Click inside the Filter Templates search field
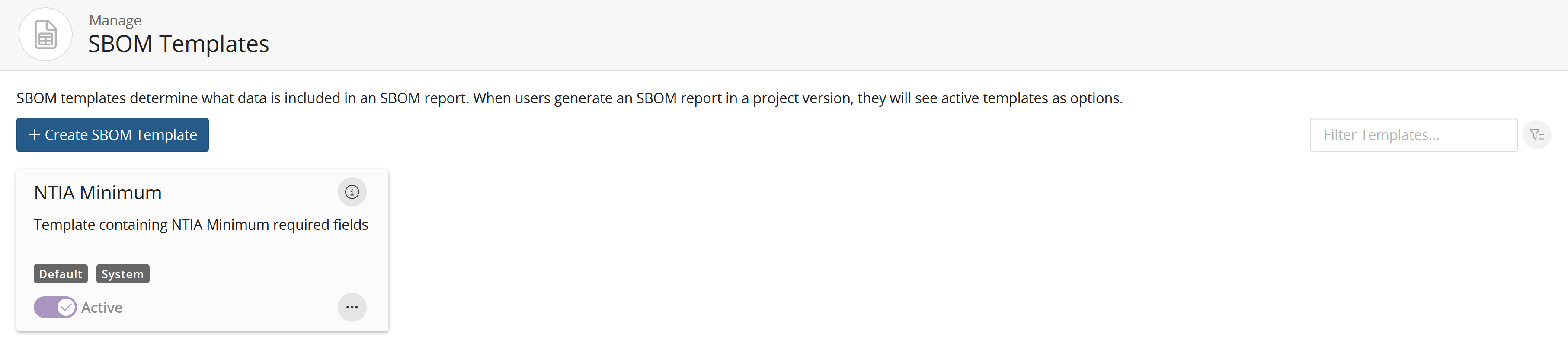The height and width of the screenshot is (343, 1568). tap(1413, 134)
